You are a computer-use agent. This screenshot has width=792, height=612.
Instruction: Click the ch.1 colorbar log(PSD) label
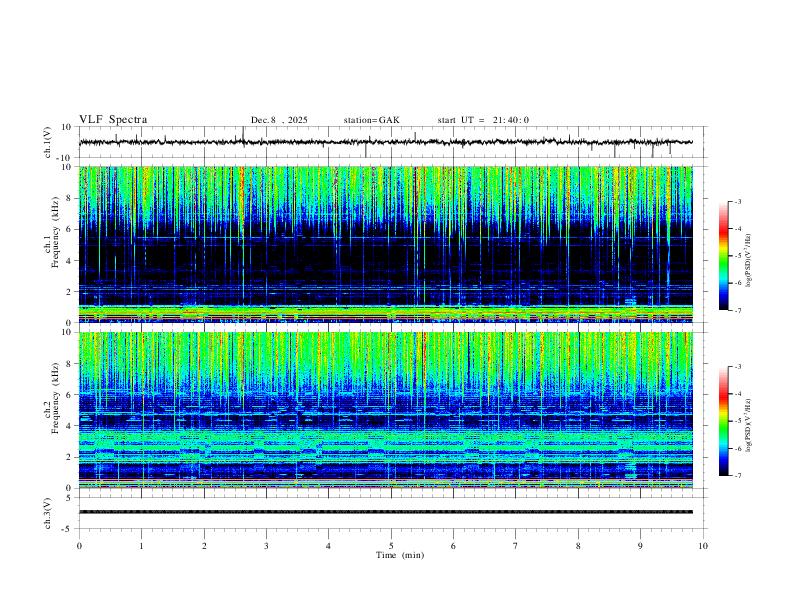pyautogui.click(x=749, y=261)
